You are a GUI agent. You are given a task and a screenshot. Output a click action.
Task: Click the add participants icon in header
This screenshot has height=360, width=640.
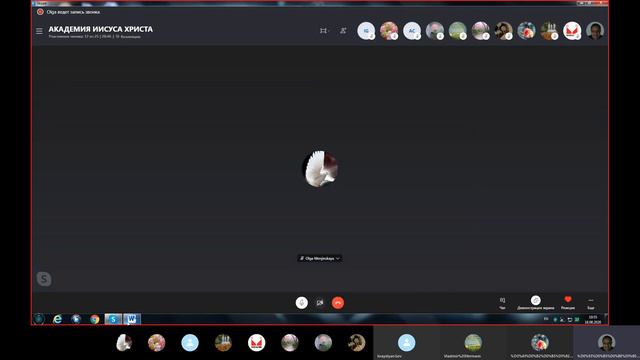pos(343,31)
